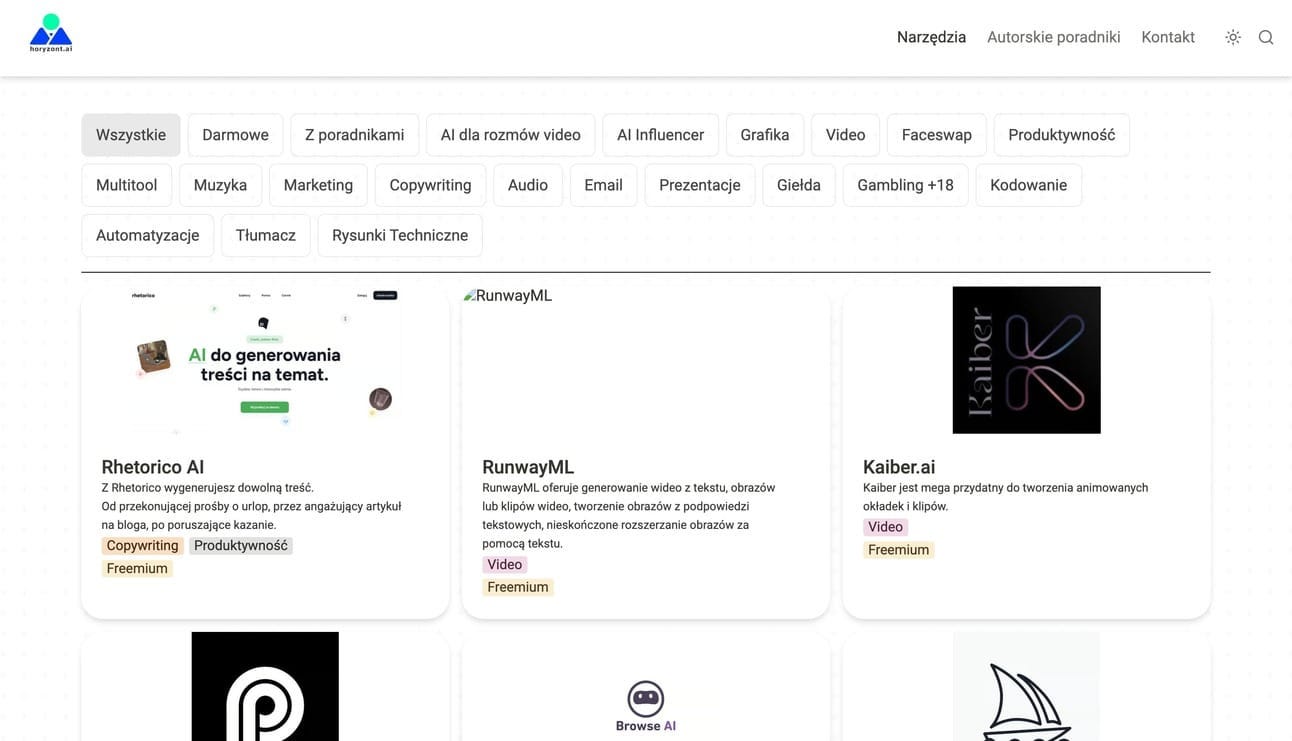The image size is (1292, 741).
Task: Open the horyzont.ai logo homepage
Action: click(51, 34)
